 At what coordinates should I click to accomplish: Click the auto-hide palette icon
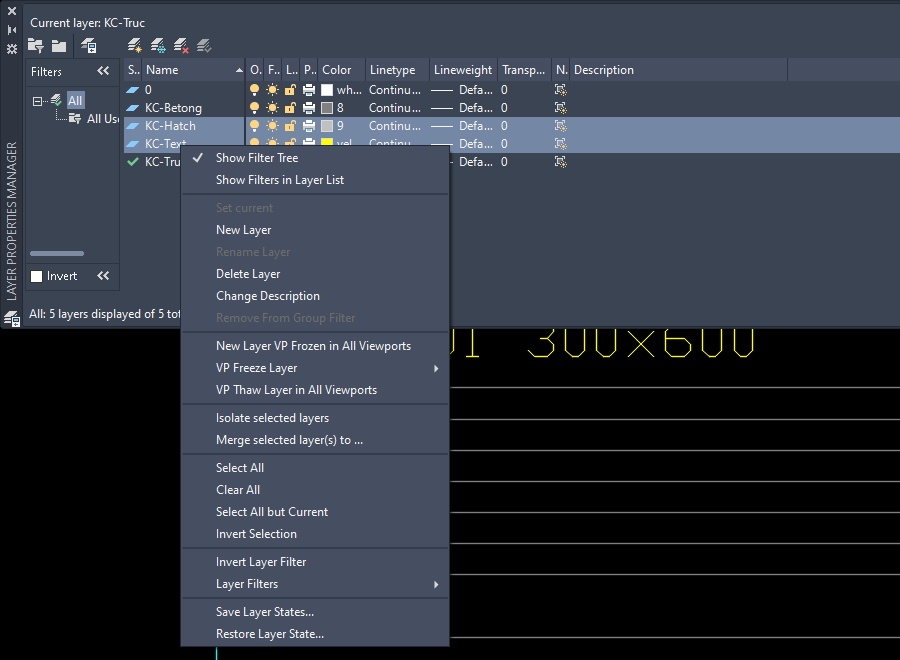(x=11, y=30)
